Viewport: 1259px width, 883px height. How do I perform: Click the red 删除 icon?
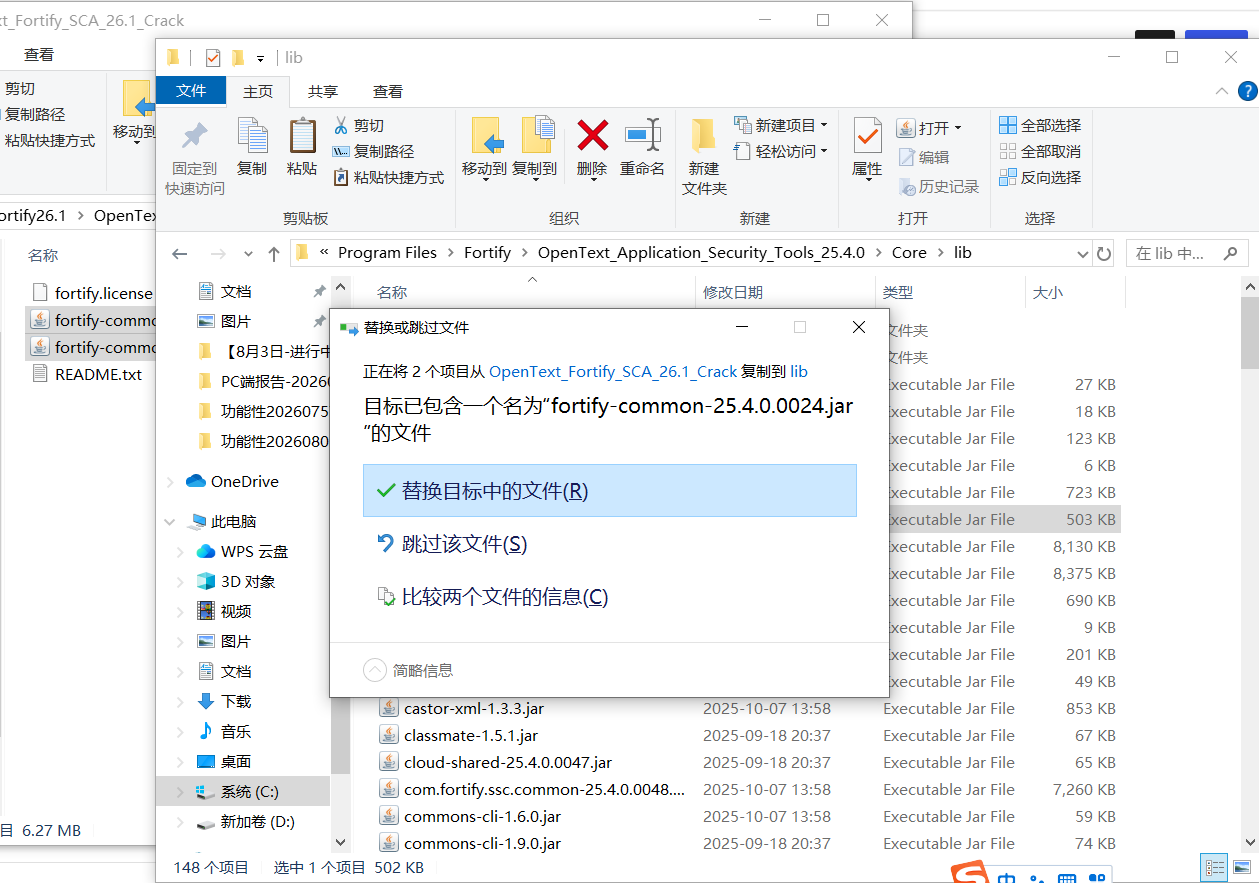pos(592,135)
